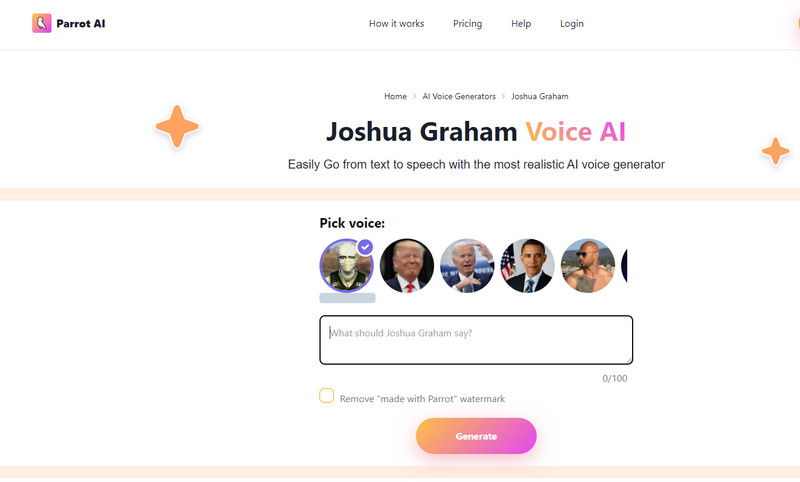Screen dimensions: 800x482
Task: Pick the second voice avatar with red tie
Action: 407,266
